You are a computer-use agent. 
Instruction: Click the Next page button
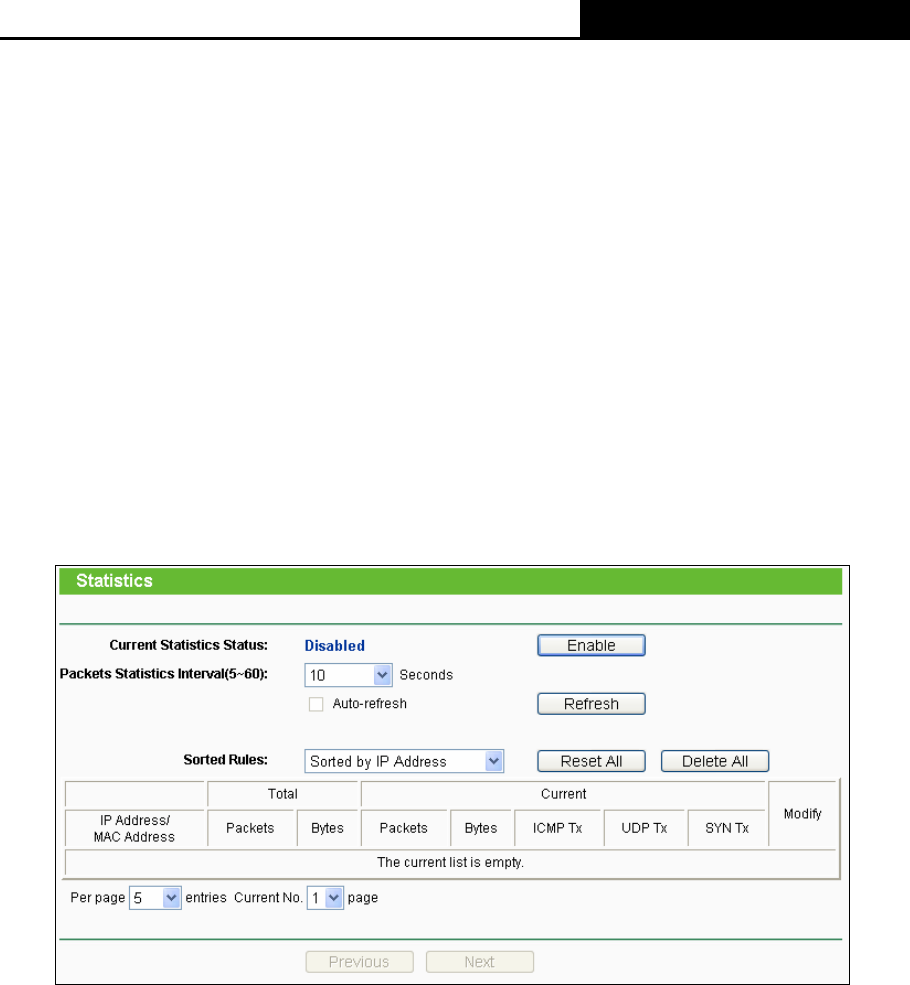pos(480,962)
